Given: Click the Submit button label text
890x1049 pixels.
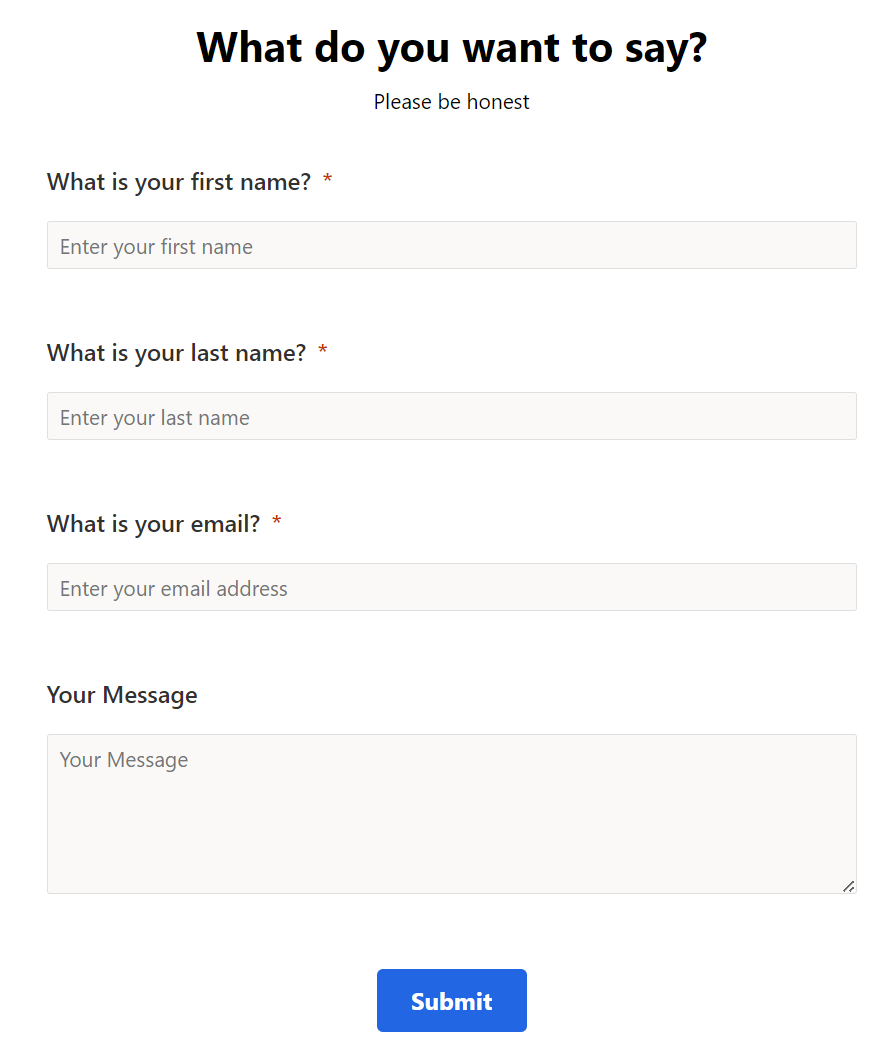Looking at the screenshot, I should pos(451,1000).
